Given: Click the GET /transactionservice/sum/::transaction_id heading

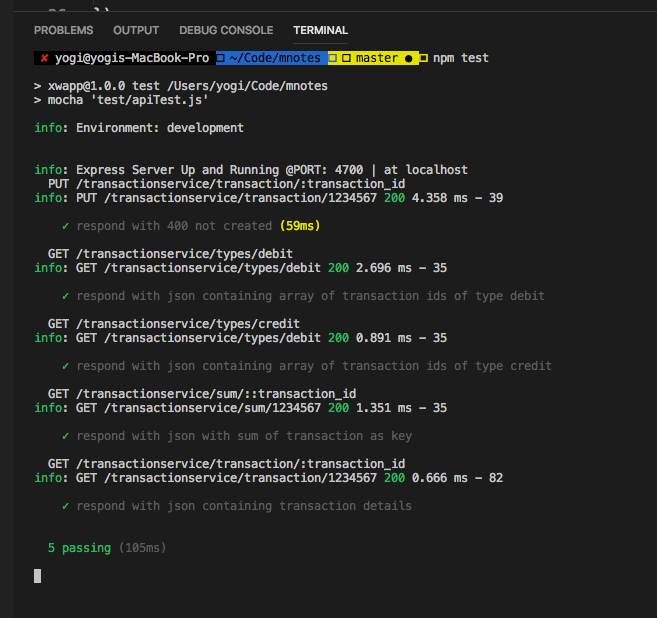Looking at the screenshot, I should coord(202,394).
